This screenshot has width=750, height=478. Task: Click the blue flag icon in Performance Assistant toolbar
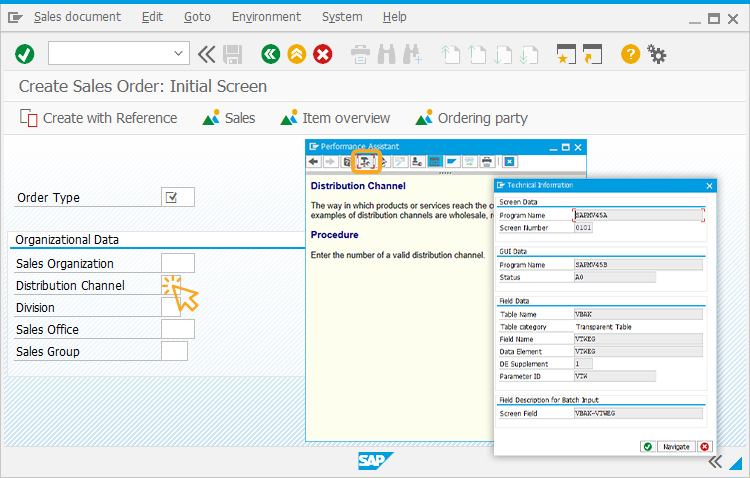(x=452, y=162)
